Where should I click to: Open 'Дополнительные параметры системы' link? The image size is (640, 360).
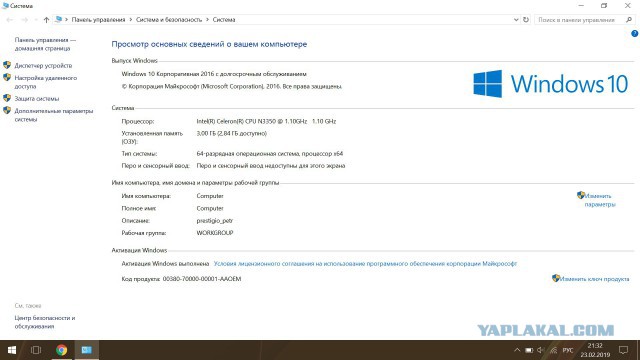[54, 115]
